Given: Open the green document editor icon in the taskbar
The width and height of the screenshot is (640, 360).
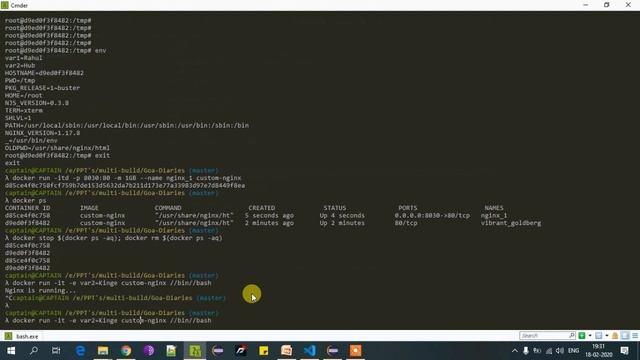Looking at the screenshot, I should coord(171,351).
